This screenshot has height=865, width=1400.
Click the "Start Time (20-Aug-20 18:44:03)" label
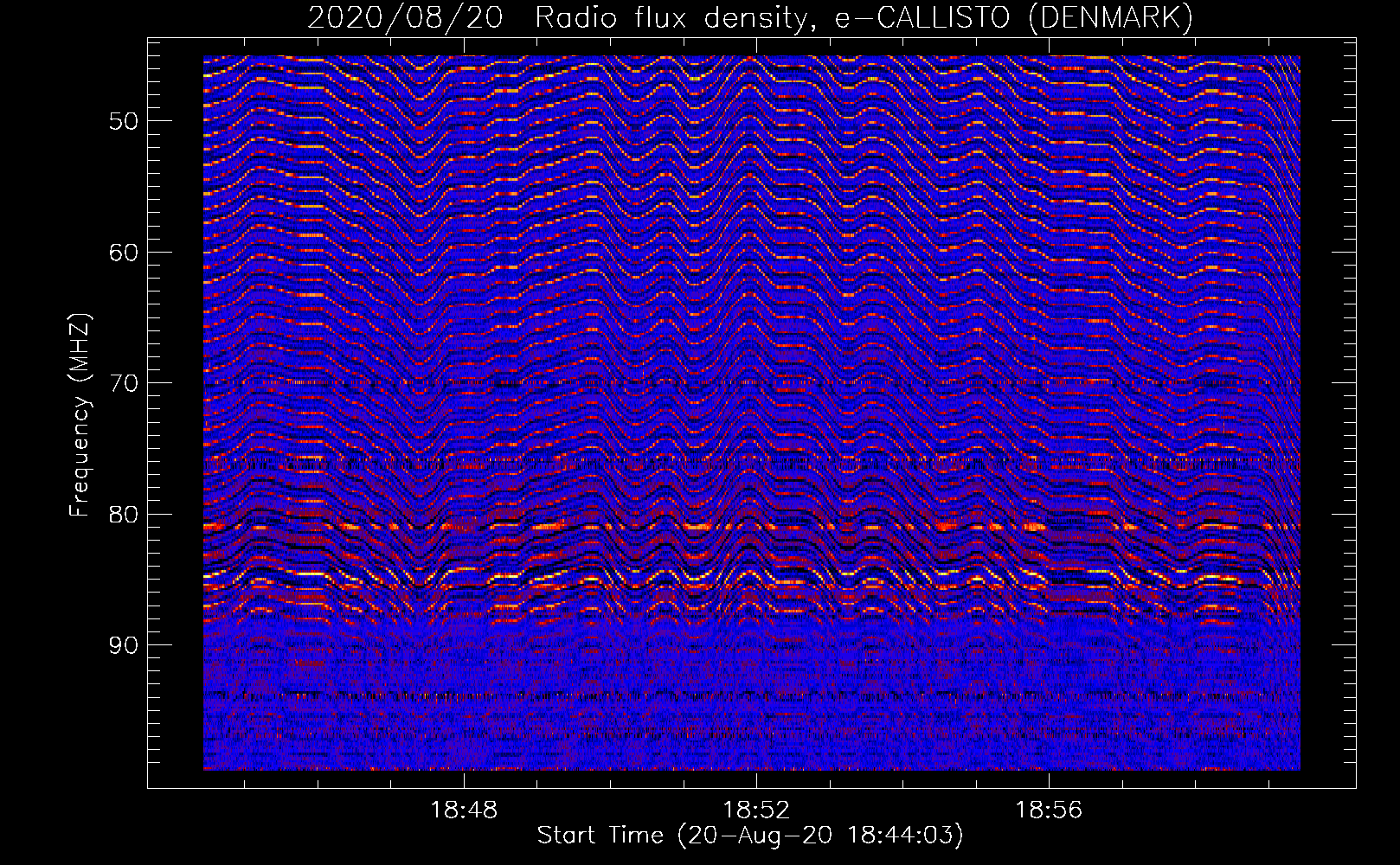750,836
